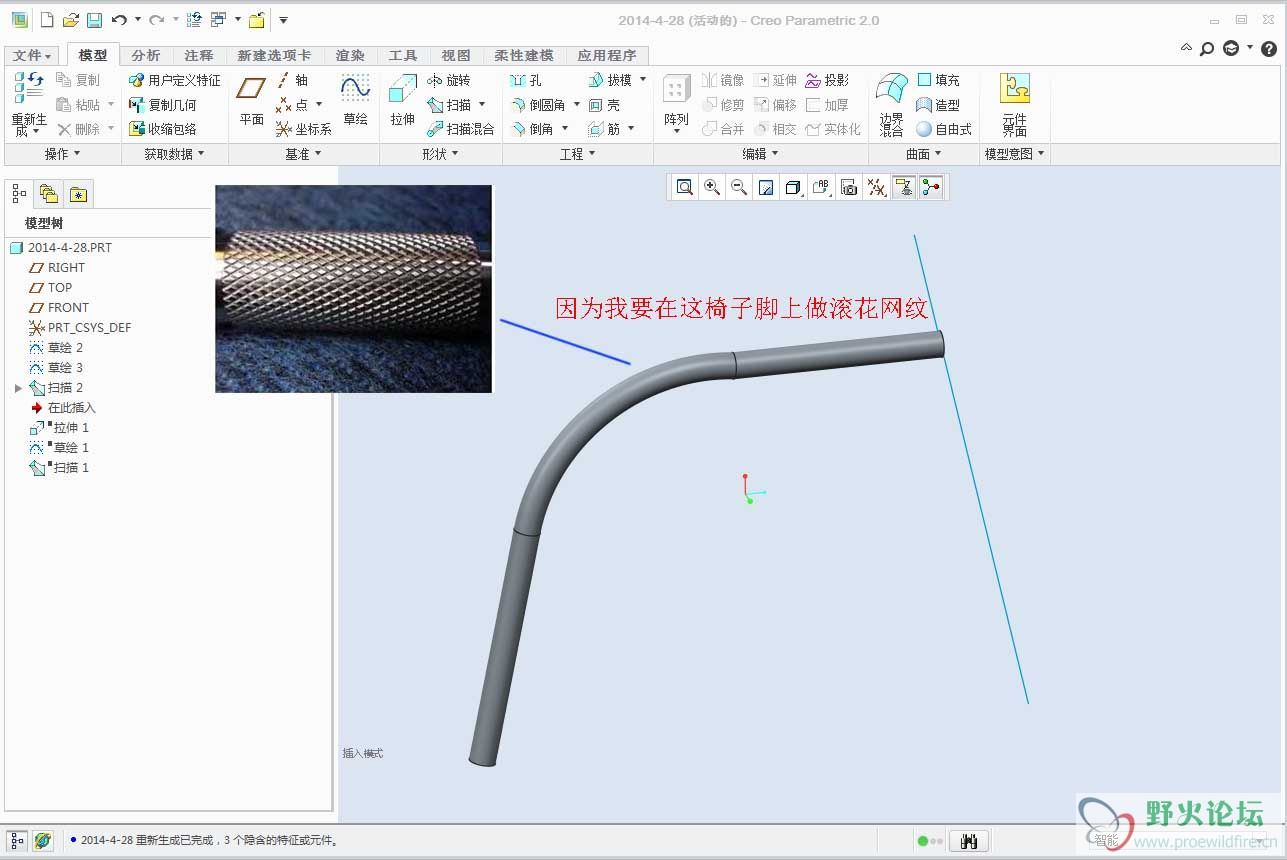Open the 文件 menu

point(33,56)
